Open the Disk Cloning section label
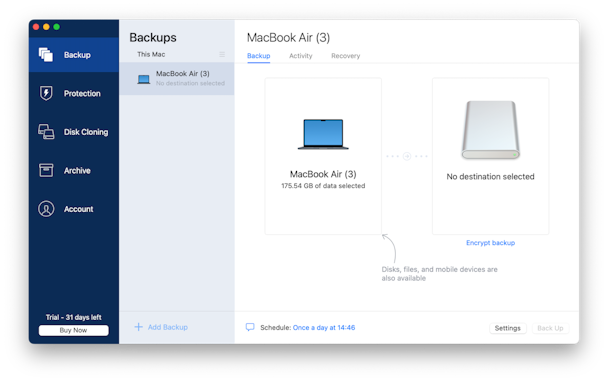 tap(86, 132)
